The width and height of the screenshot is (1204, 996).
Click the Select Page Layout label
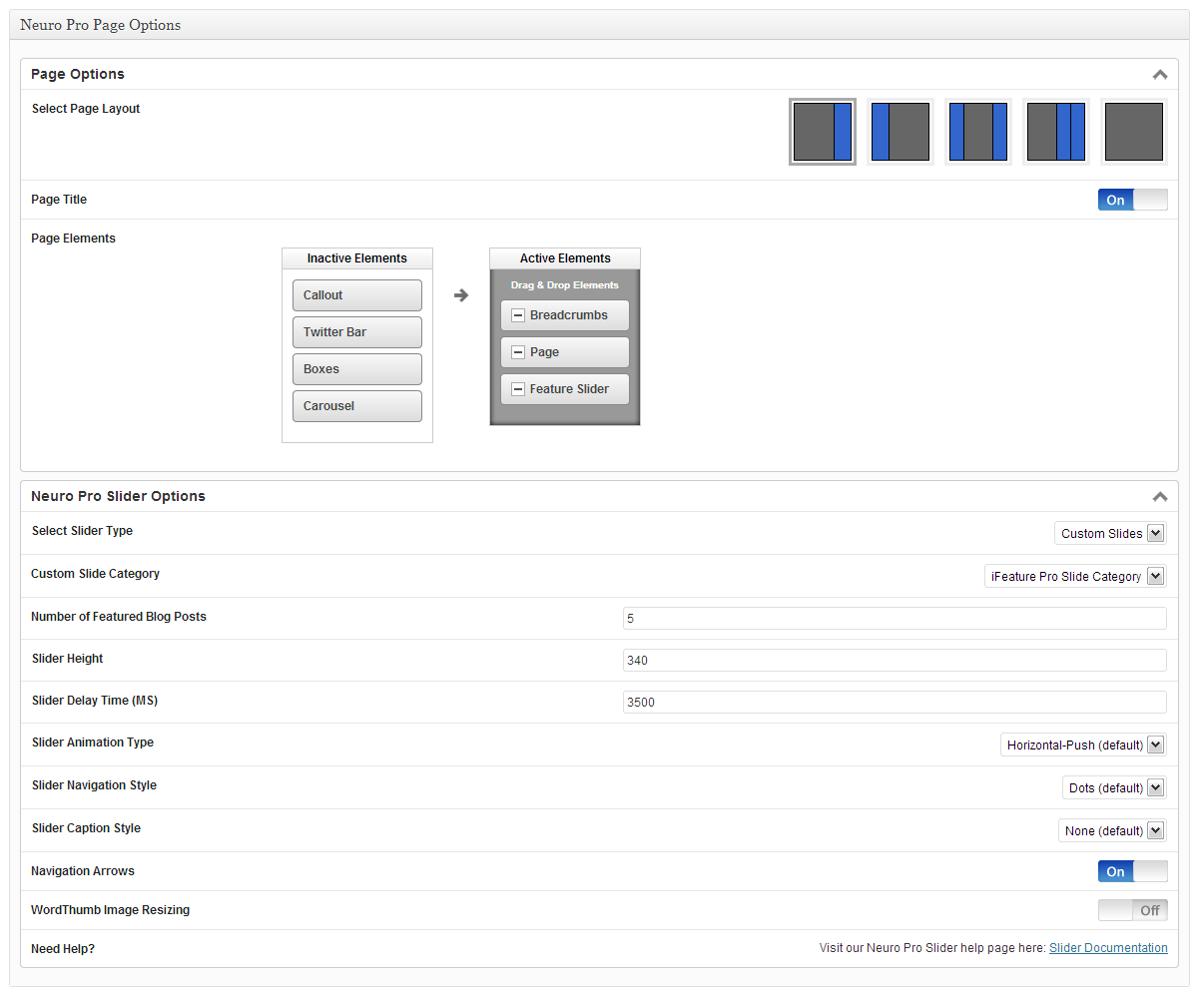pos(86,109)
